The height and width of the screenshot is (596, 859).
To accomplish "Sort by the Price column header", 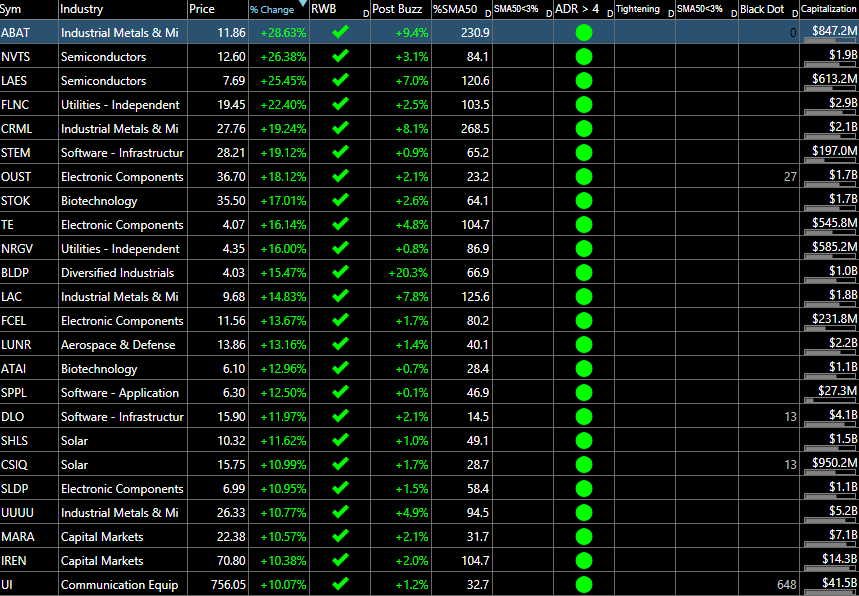I will (217, 9).
